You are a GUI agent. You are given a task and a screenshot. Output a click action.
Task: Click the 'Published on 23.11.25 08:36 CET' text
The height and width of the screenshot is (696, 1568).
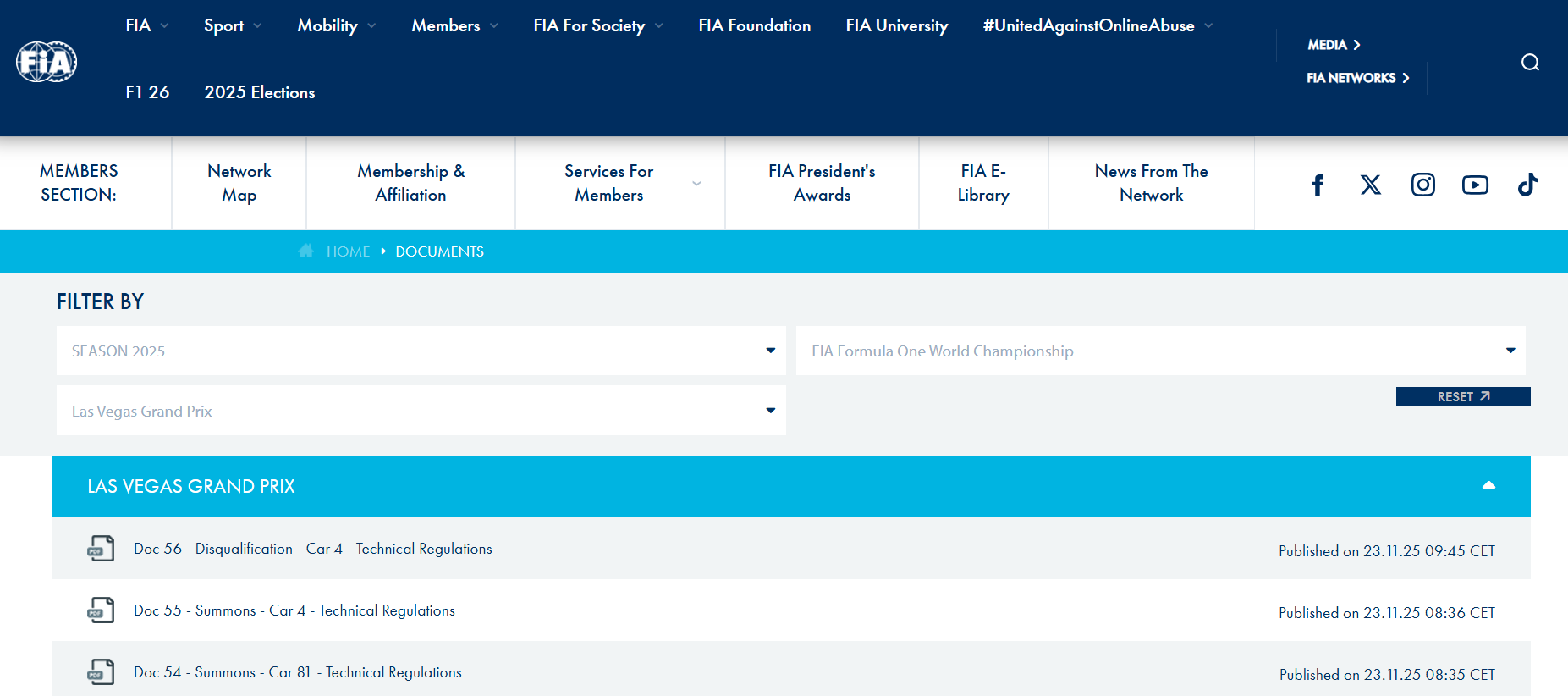[1387, 613]
